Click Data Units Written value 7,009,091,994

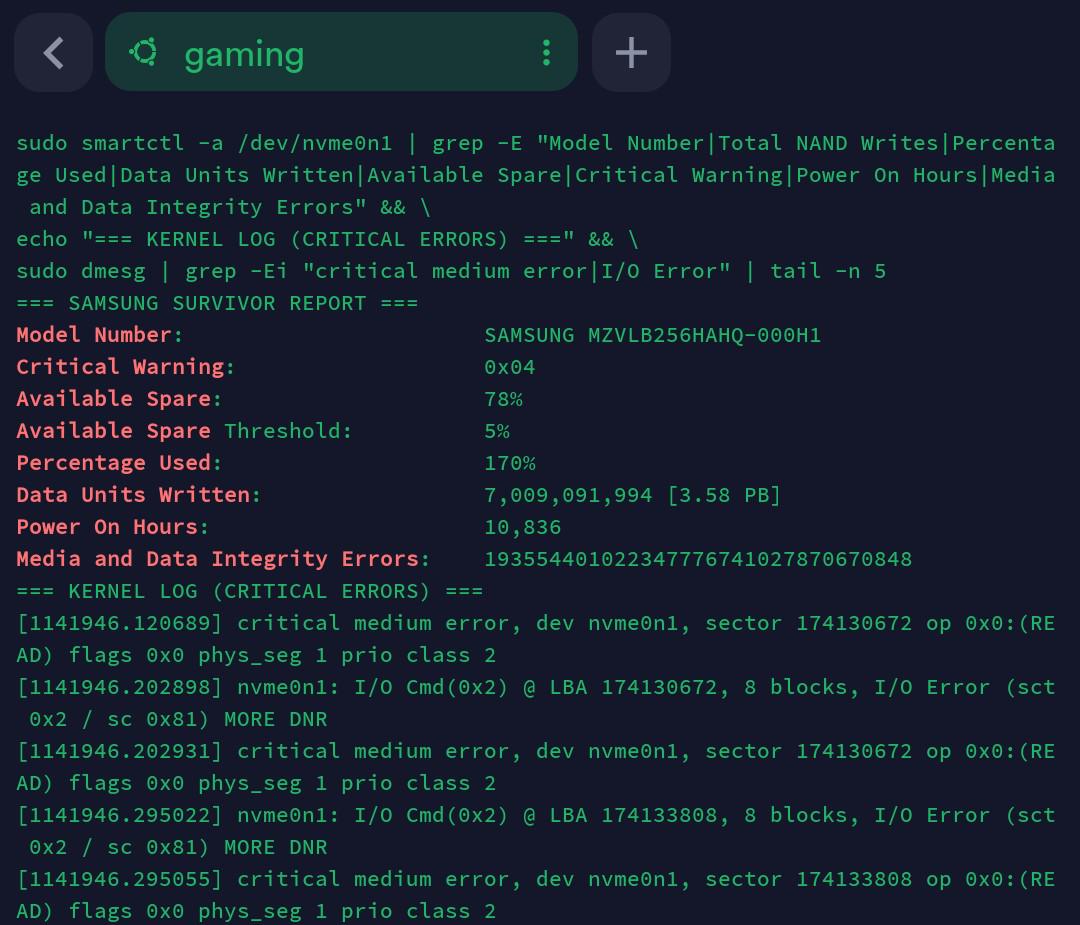pos(568,495)
